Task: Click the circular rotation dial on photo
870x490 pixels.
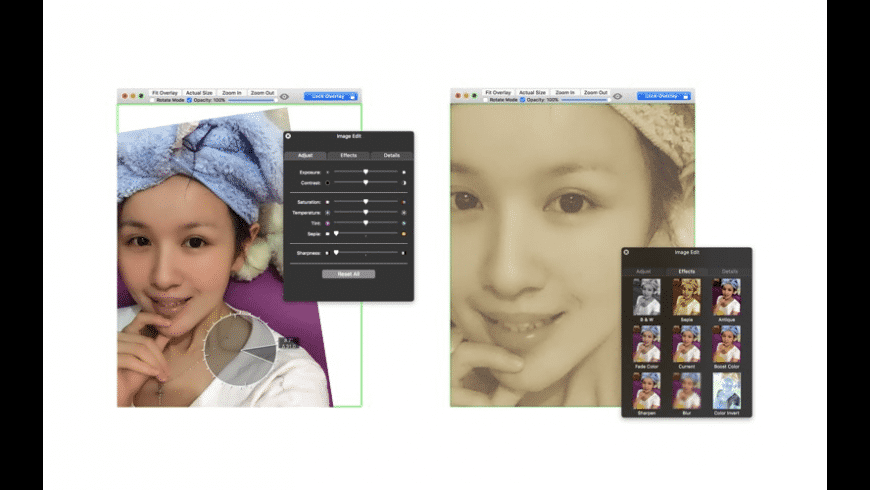Action: (240, 350)
